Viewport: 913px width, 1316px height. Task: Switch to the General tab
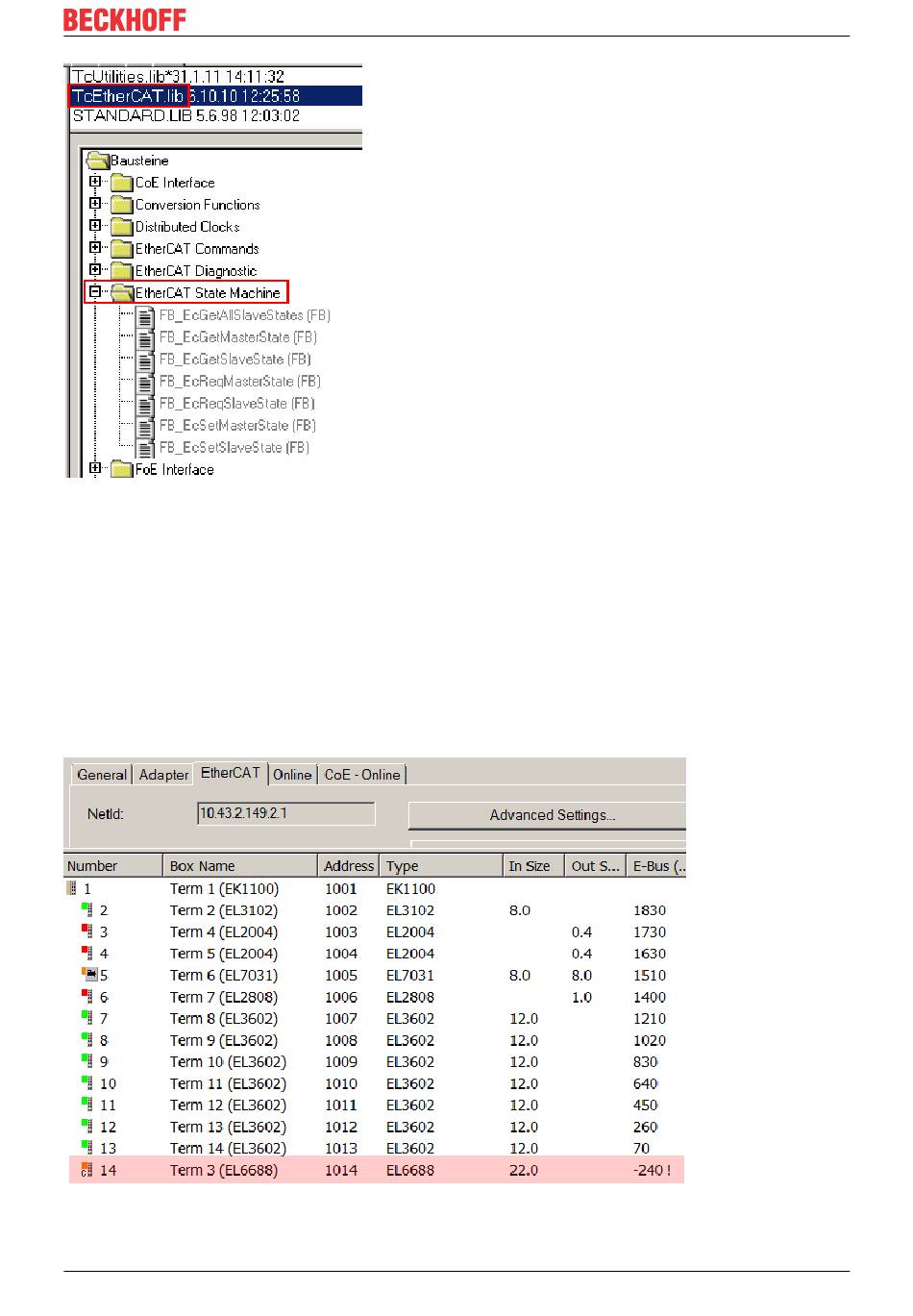point(101,775)
